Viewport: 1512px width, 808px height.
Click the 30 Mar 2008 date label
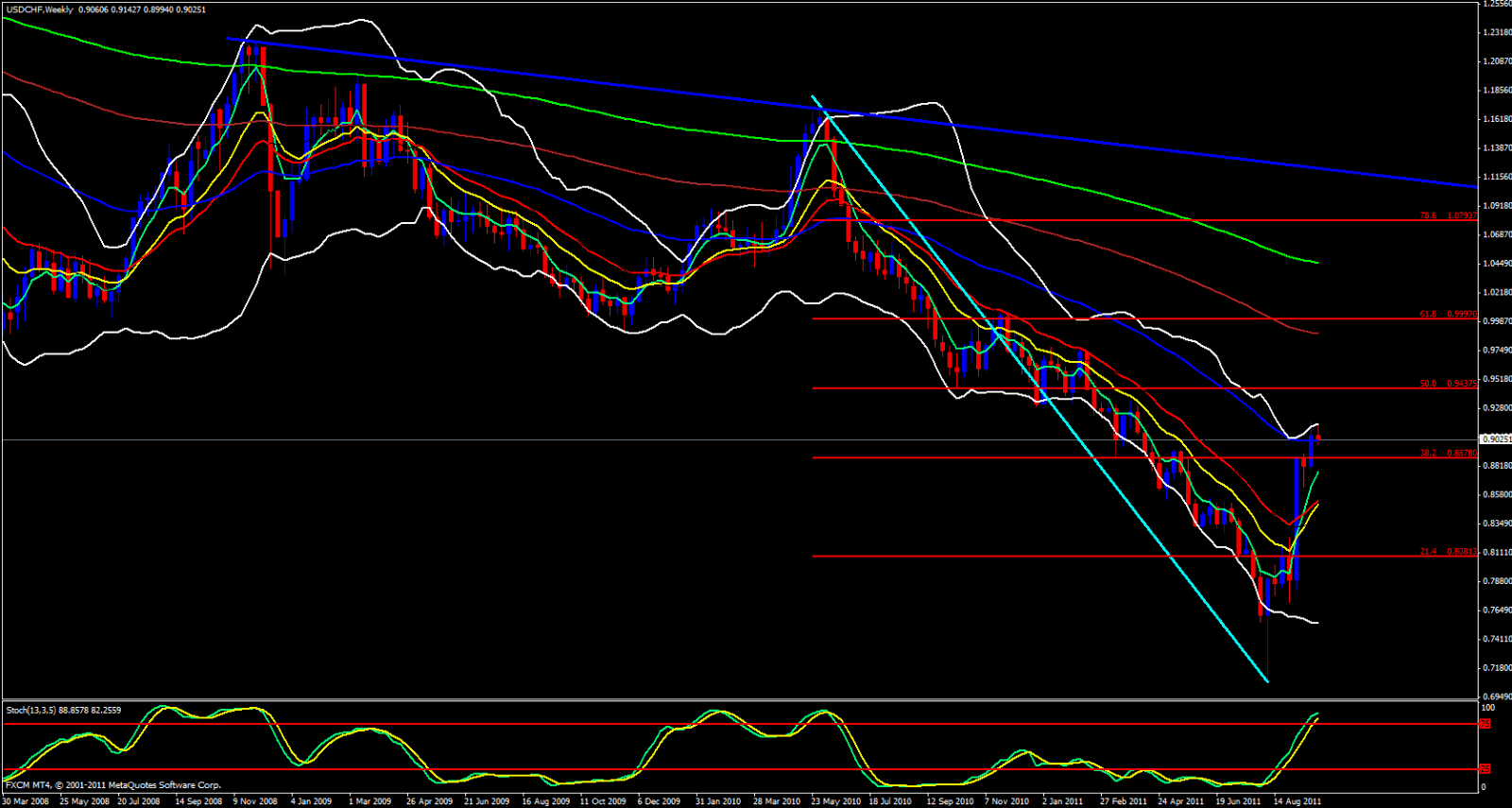coord(26,801)
